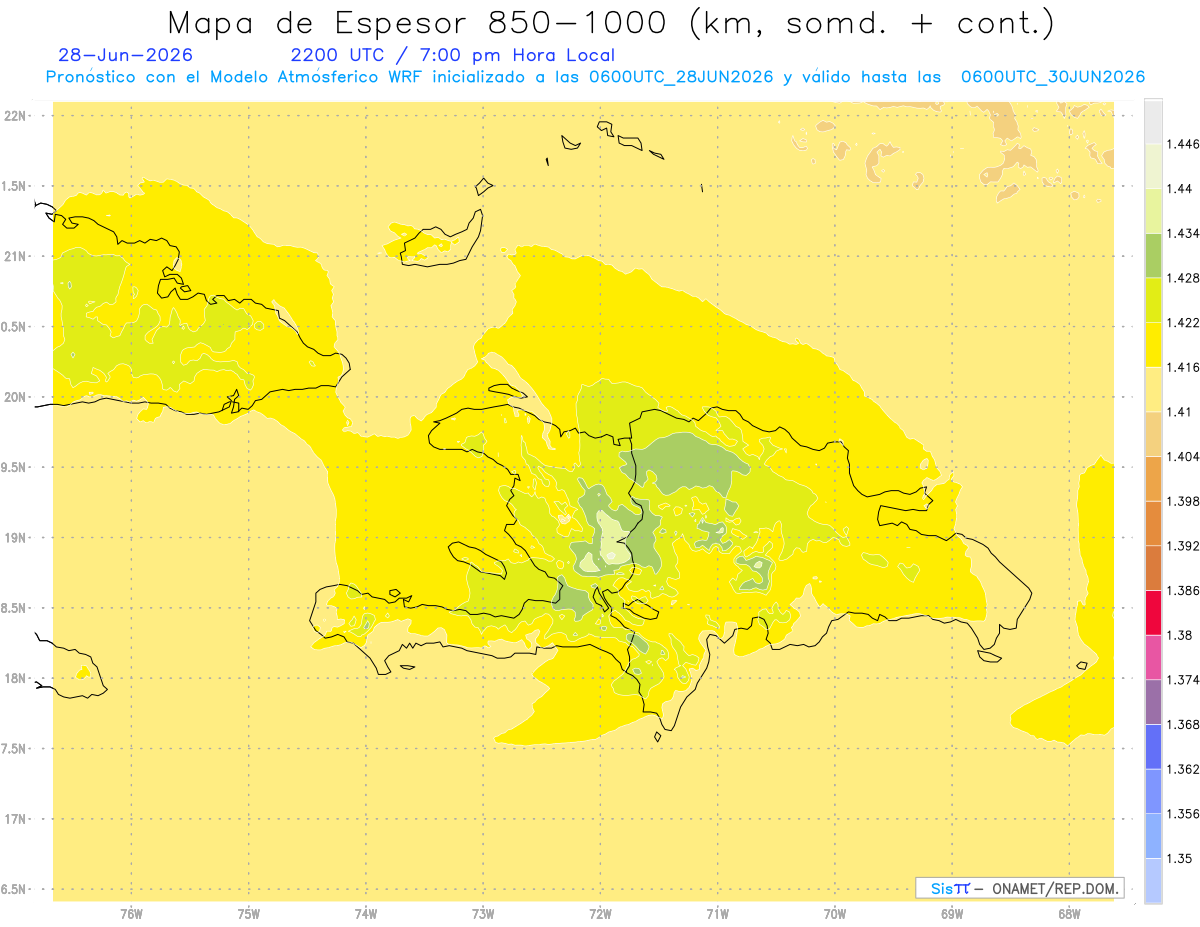Click the '1.392' legend value

point(1183,547)
